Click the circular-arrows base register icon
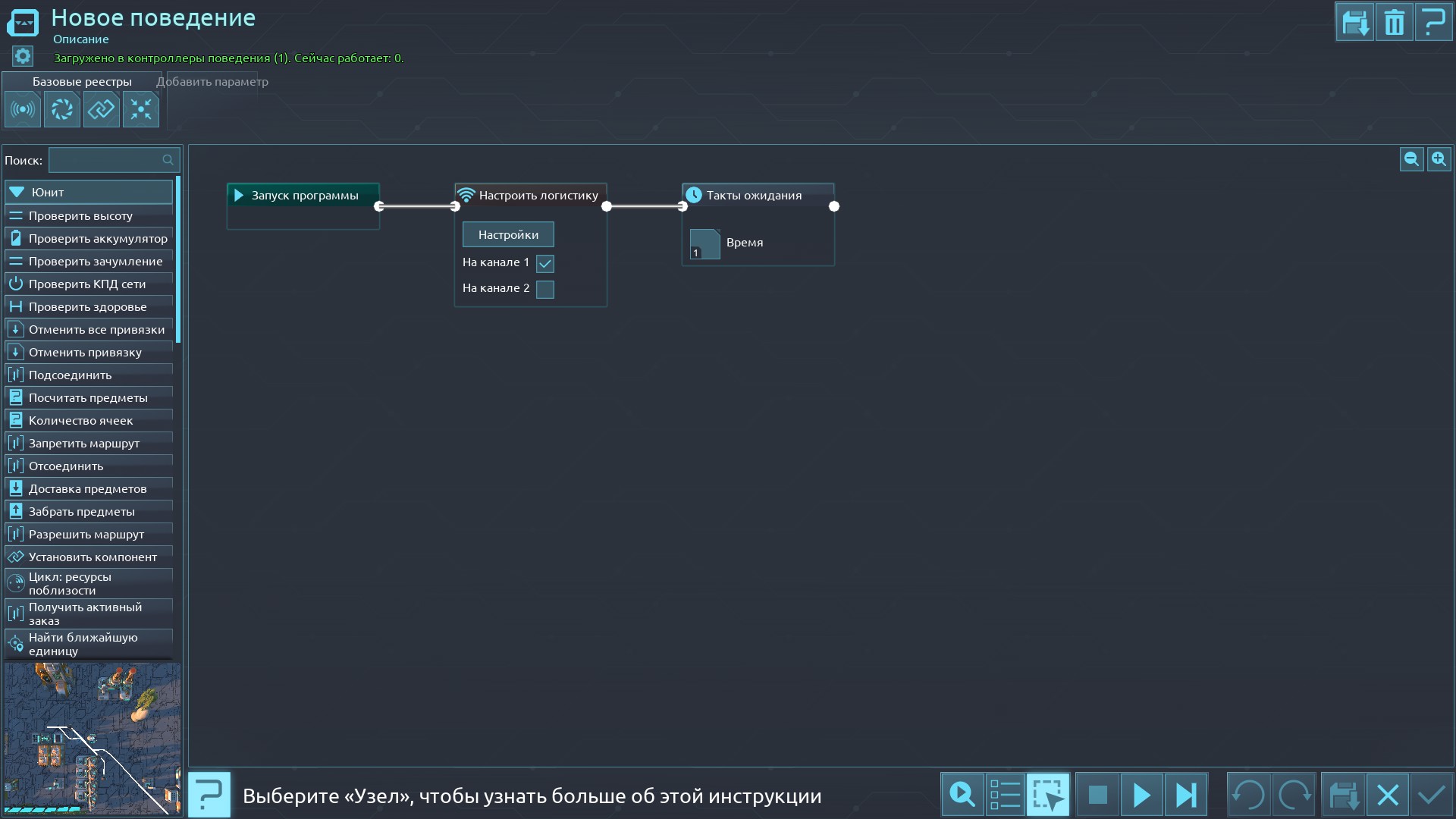The image size is (1456, 819). click(62, 110)
